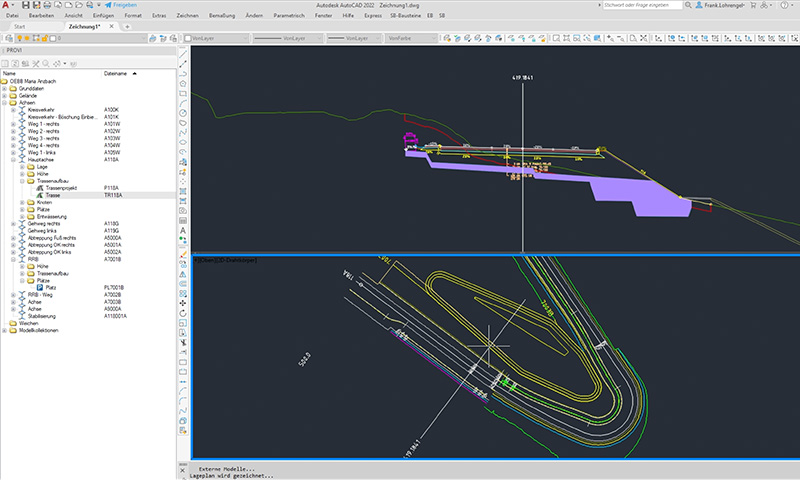Image resolution: width=800 pixels, height=480 pixels.
Task: Collapse the Hauptachse tree node
Action: click(x=13, y=158)
